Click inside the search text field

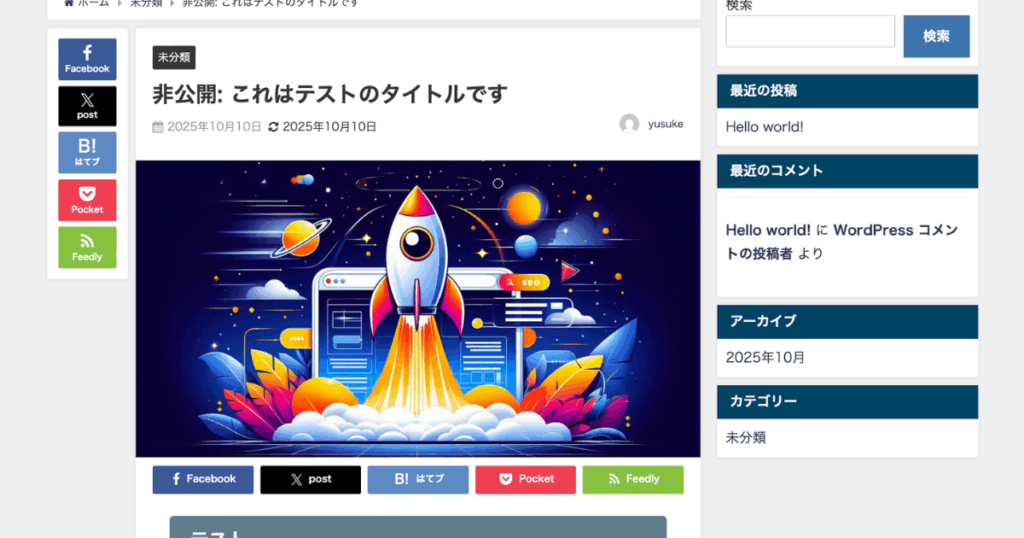click(810, 31)
